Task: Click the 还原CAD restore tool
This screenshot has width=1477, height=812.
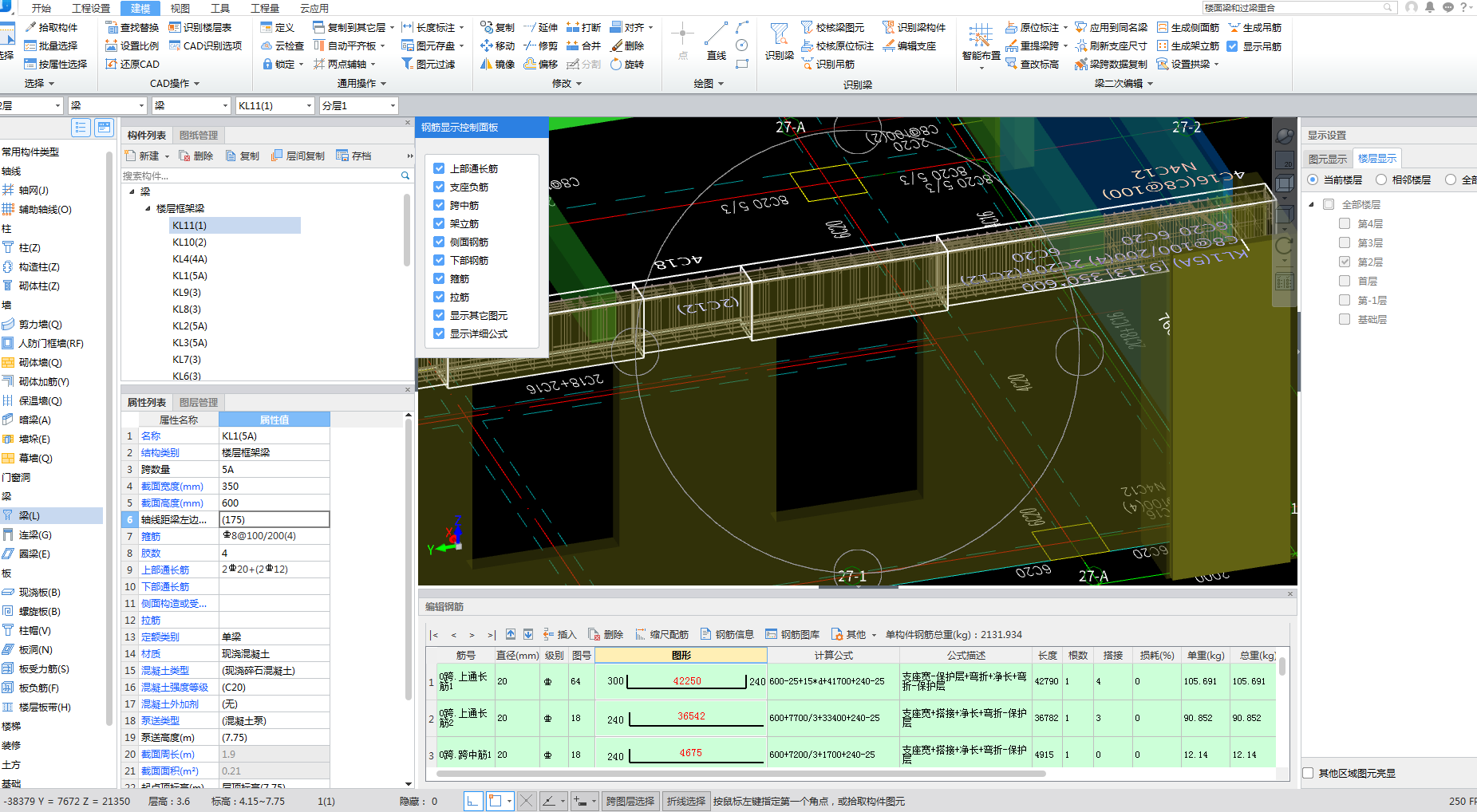Action: [132, 64]
